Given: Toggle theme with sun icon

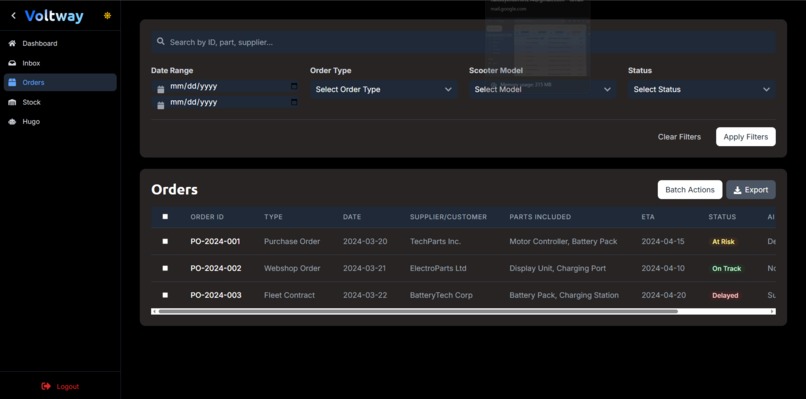Looking at the screenshot, I should pyautogui.click(x=107, y=15).
